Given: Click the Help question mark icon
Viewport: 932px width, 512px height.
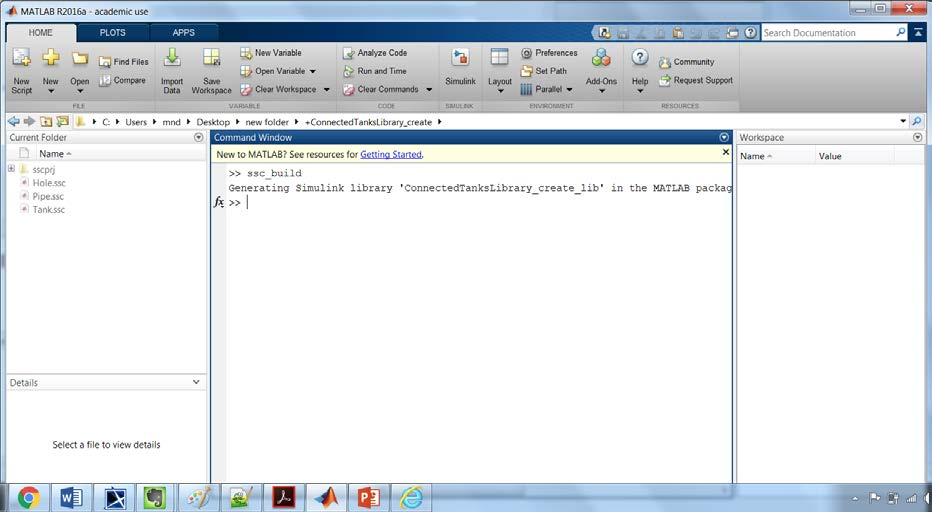Looking at the screenshot, I should click(640, 57).
